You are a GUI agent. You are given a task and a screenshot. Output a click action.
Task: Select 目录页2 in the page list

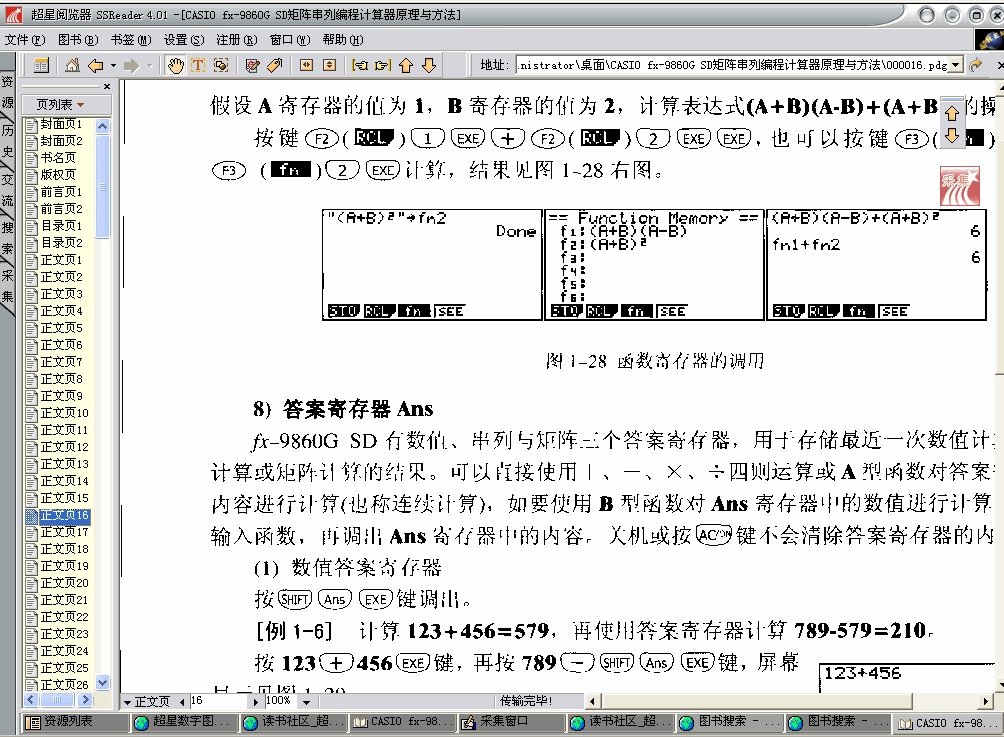click(x=61, y=243)
